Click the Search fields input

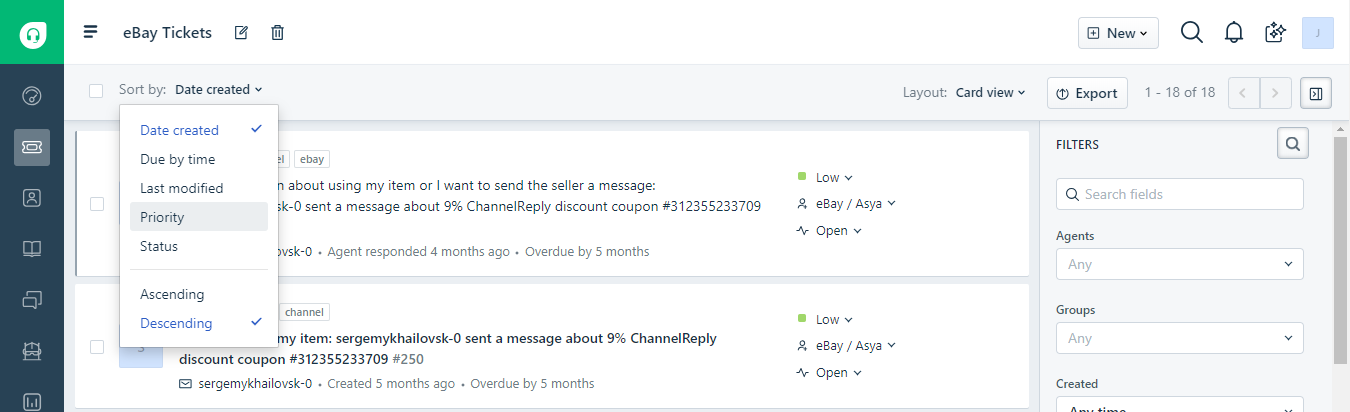[x=1179, y=194]
